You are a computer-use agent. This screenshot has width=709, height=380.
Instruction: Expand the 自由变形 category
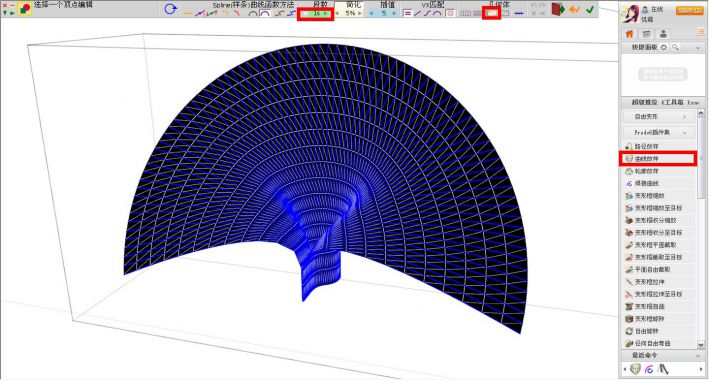coord(659,117)
